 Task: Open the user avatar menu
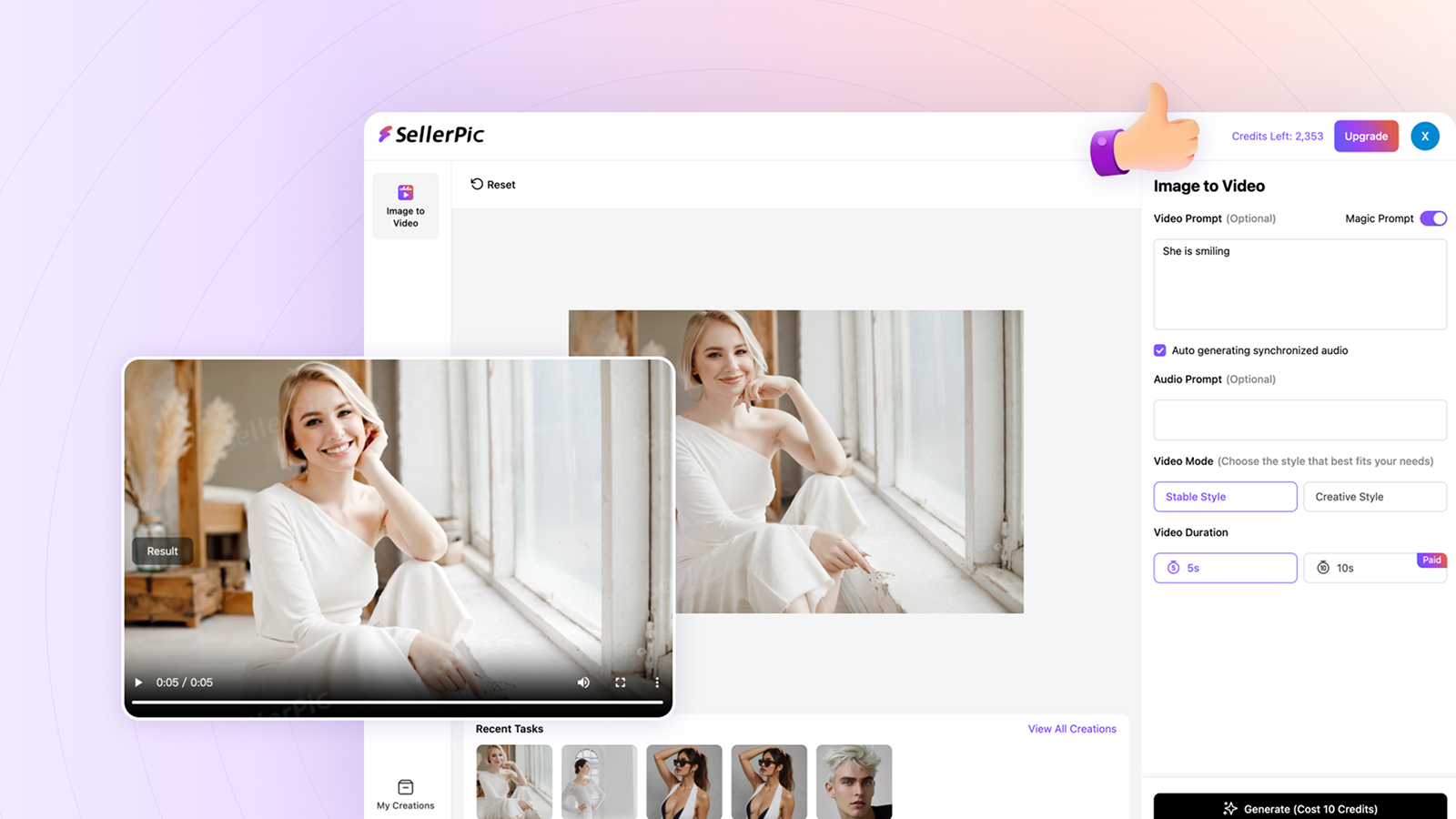(x=1425, y=136)
